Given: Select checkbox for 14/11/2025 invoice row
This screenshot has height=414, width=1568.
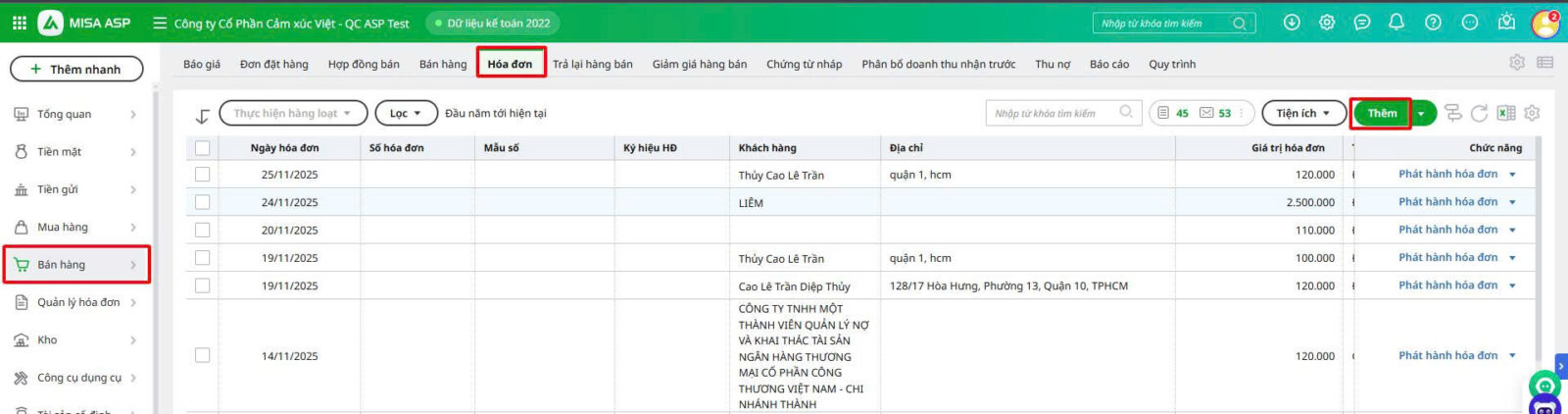Looking at the screenshot, I should (x=202, y=355).
